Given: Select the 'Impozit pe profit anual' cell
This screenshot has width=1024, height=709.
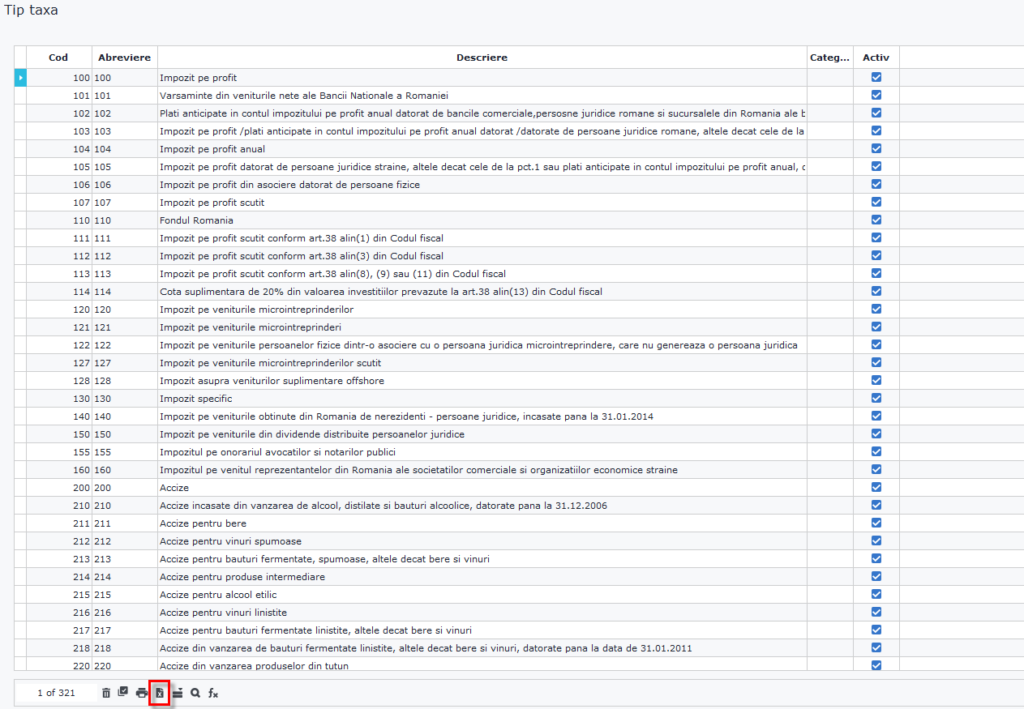Looking at the screenshot, I should point(212,148).
